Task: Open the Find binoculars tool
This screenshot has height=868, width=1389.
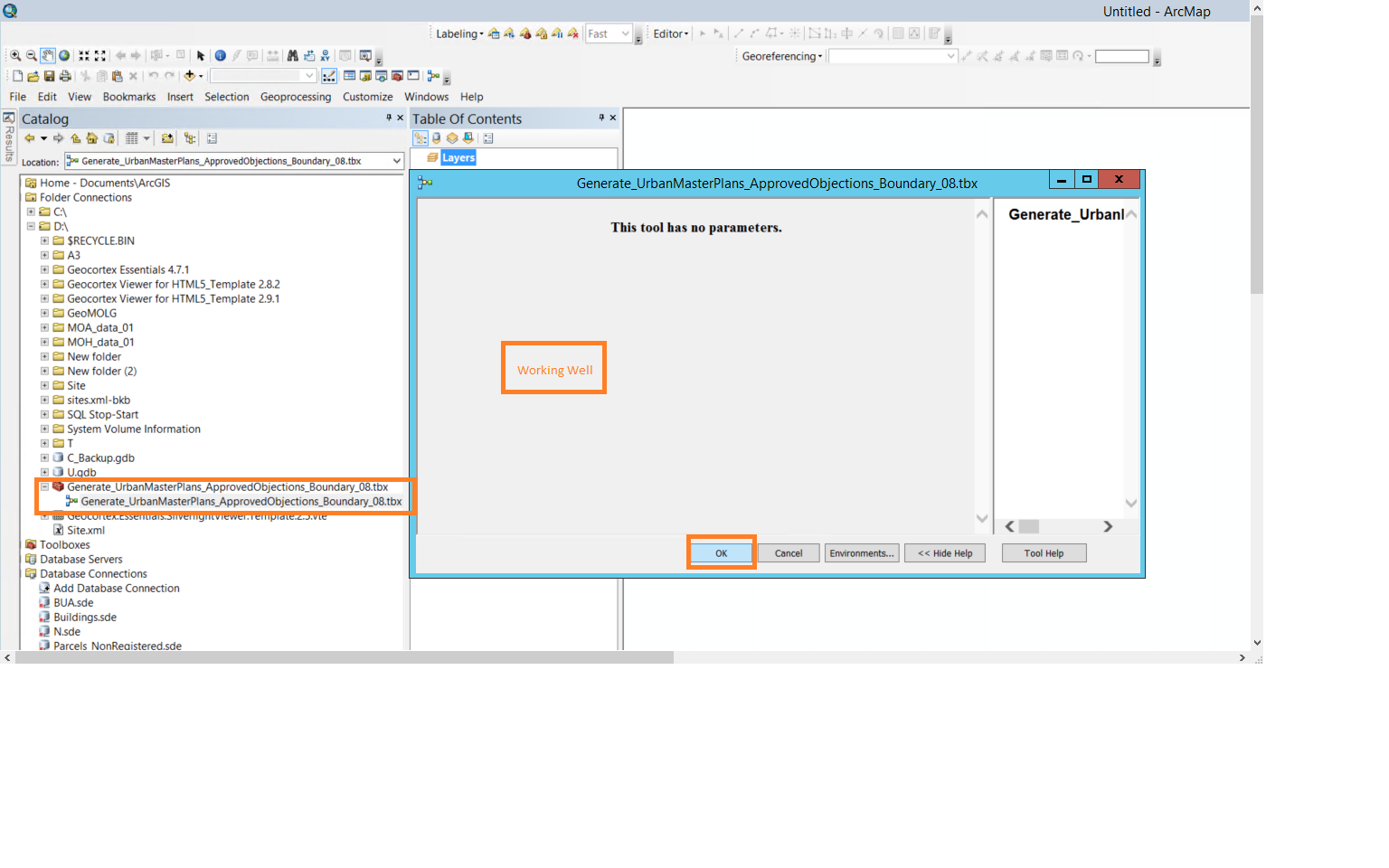Action: click(x=292, y=56)
